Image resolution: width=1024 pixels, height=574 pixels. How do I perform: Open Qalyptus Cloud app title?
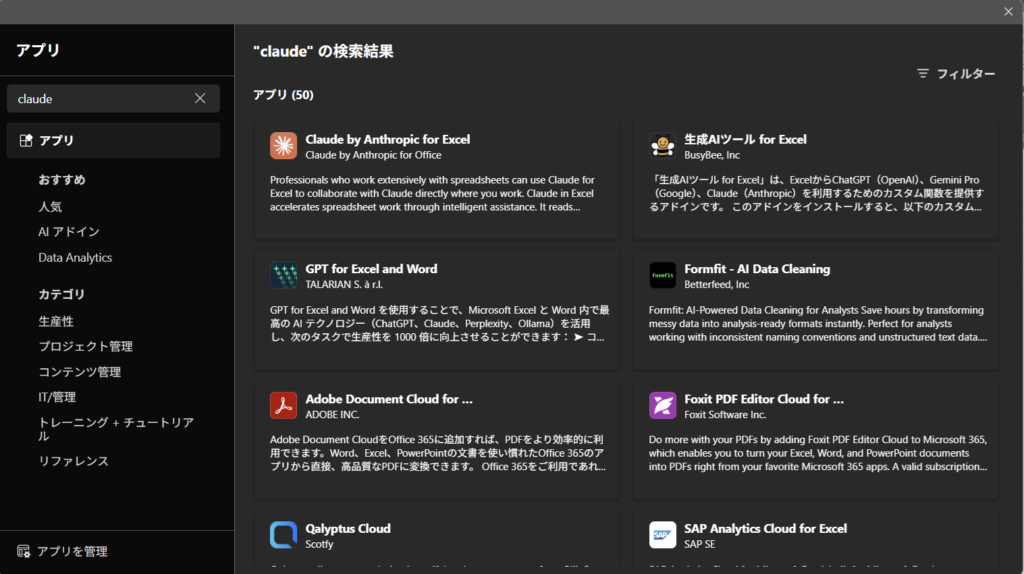coord(348,528)
